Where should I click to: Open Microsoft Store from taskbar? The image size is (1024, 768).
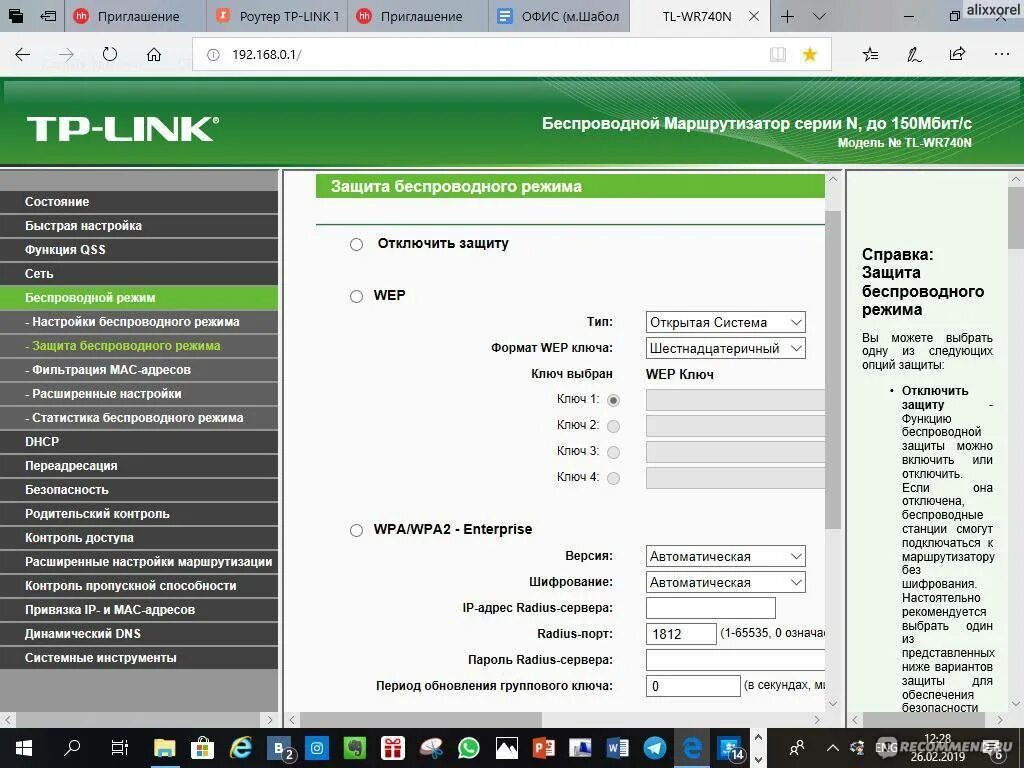(x=202, y=748)
